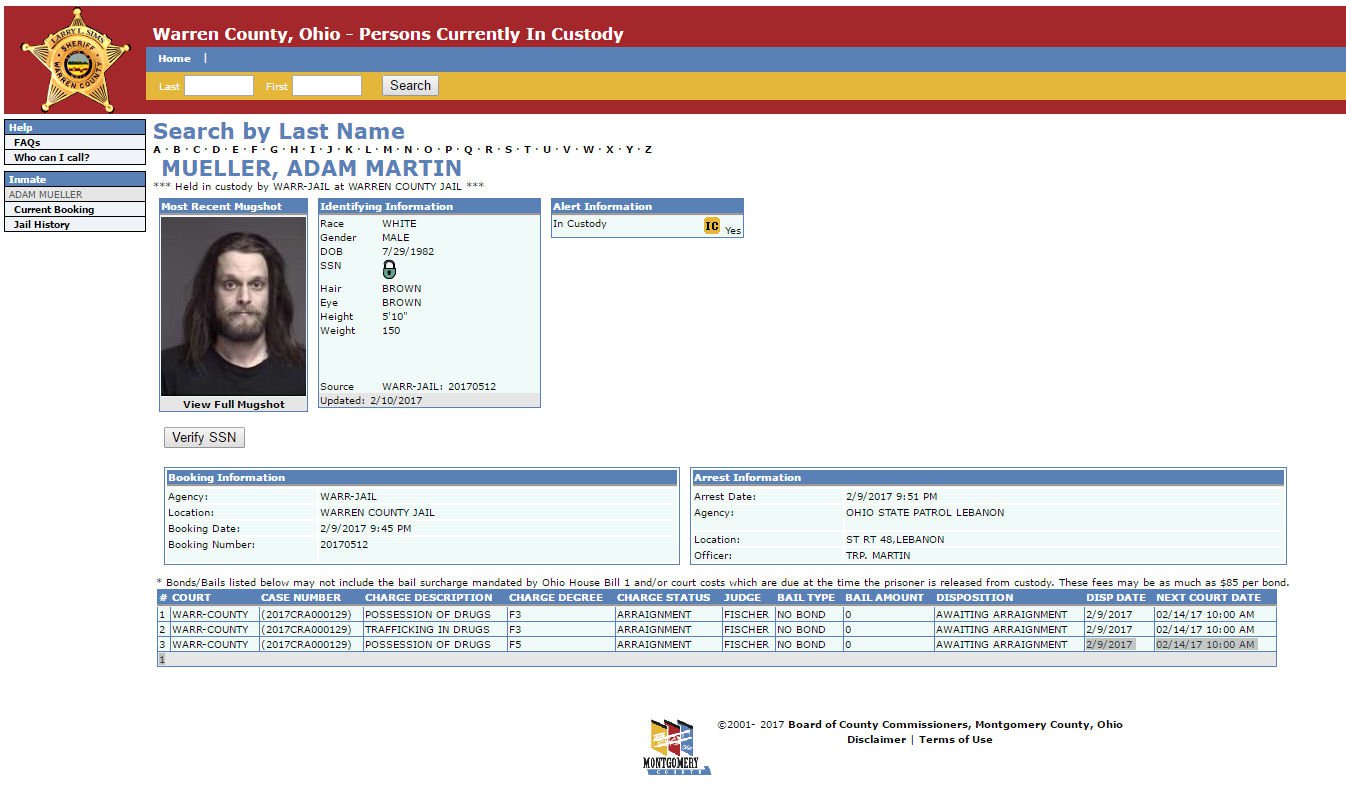Select Current Booking in sidebar

click(54, 210)
